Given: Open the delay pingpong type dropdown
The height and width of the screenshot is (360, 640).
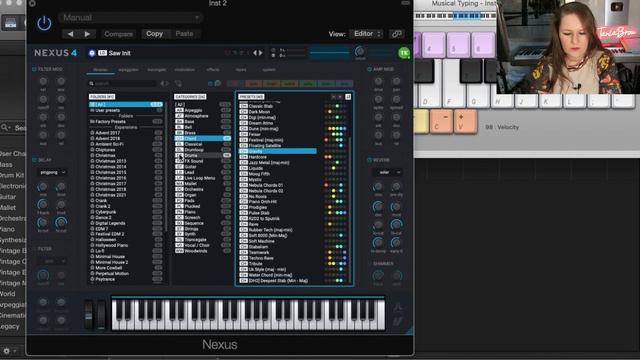Looking at the screenshot, I should pyautogui.click(x=52, y=173).
